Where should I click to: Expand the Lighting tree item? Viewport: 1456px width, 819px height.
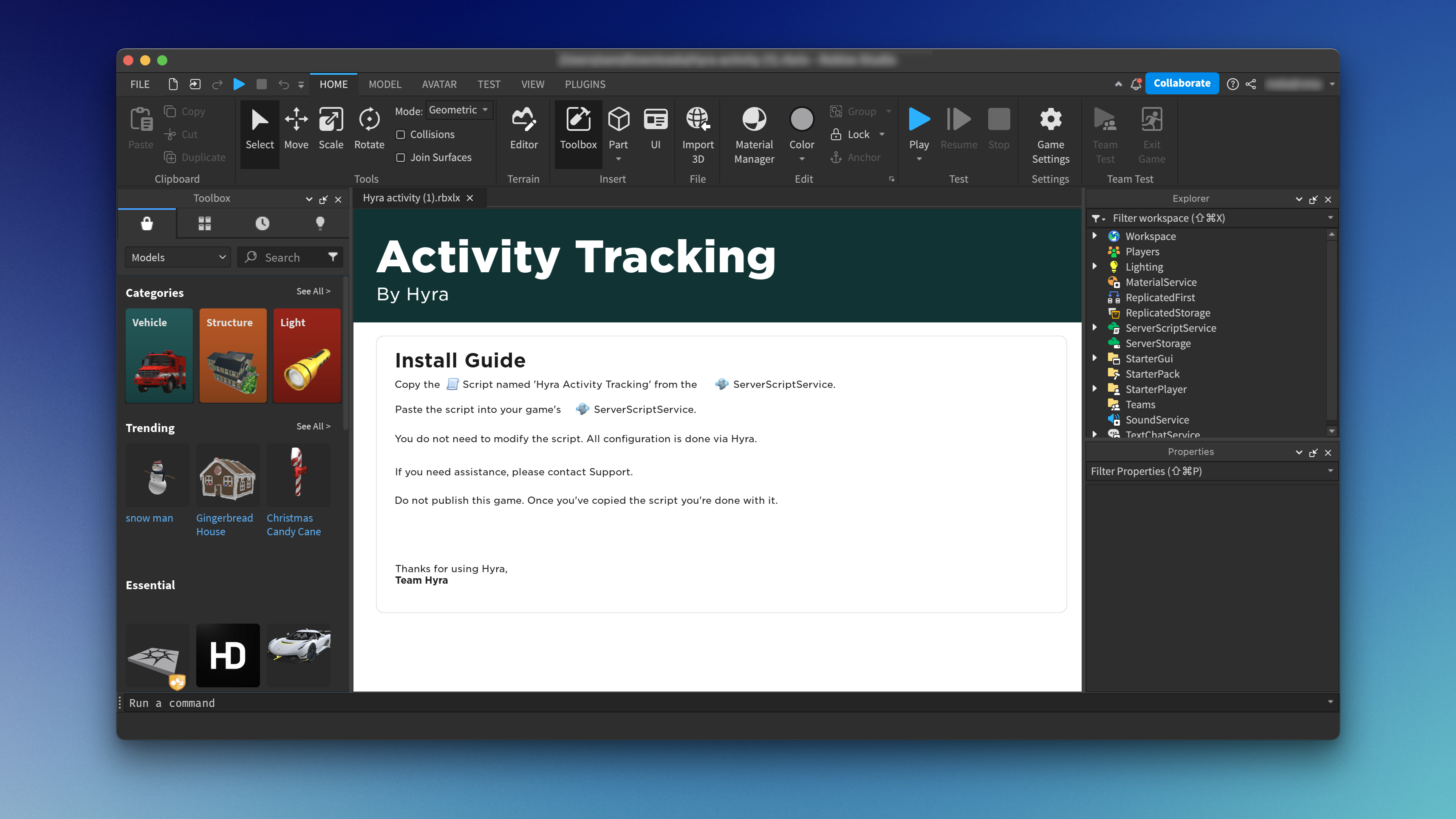coord(1095,266)
